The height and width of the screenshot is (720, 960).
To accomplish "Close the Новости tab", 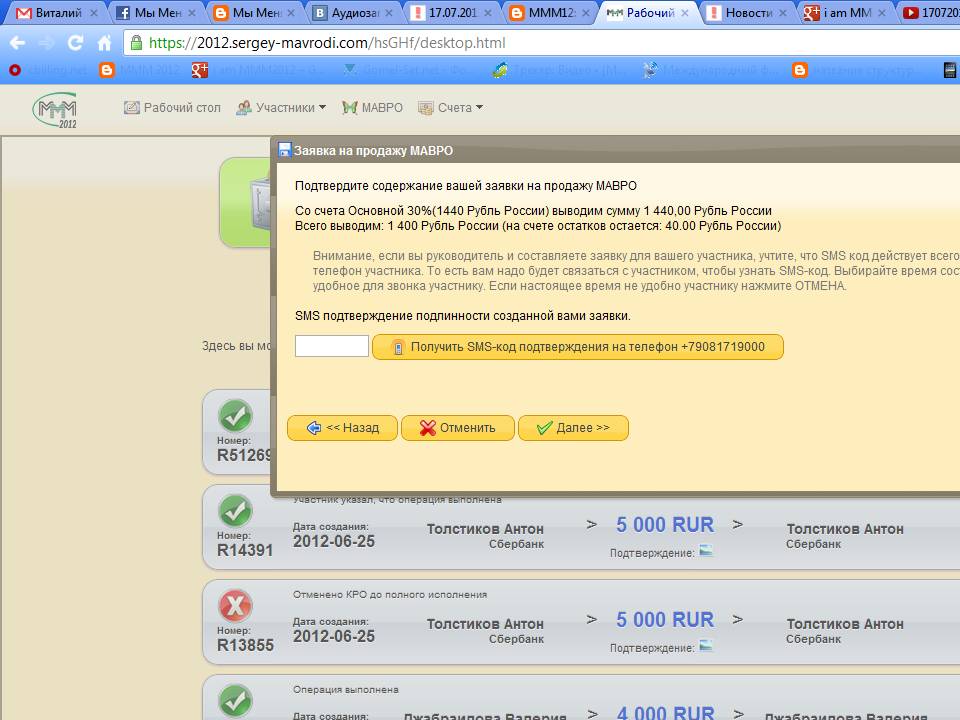I will (x=783, y=12).
